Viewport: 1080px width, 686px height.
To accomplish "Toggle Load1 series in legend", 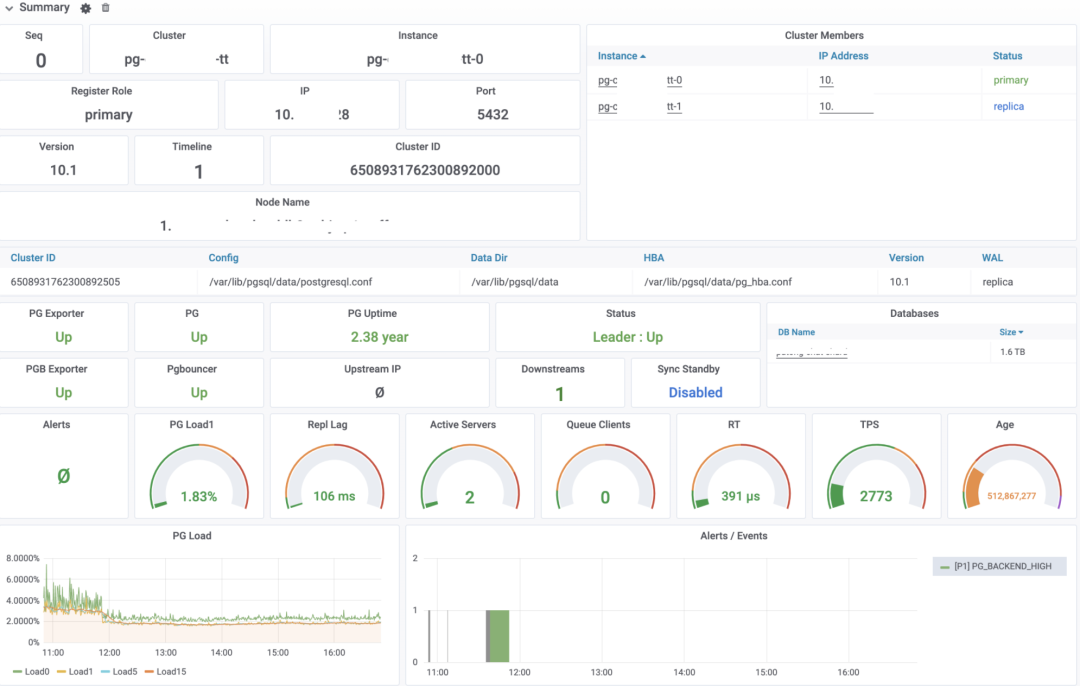I will 81,671.
